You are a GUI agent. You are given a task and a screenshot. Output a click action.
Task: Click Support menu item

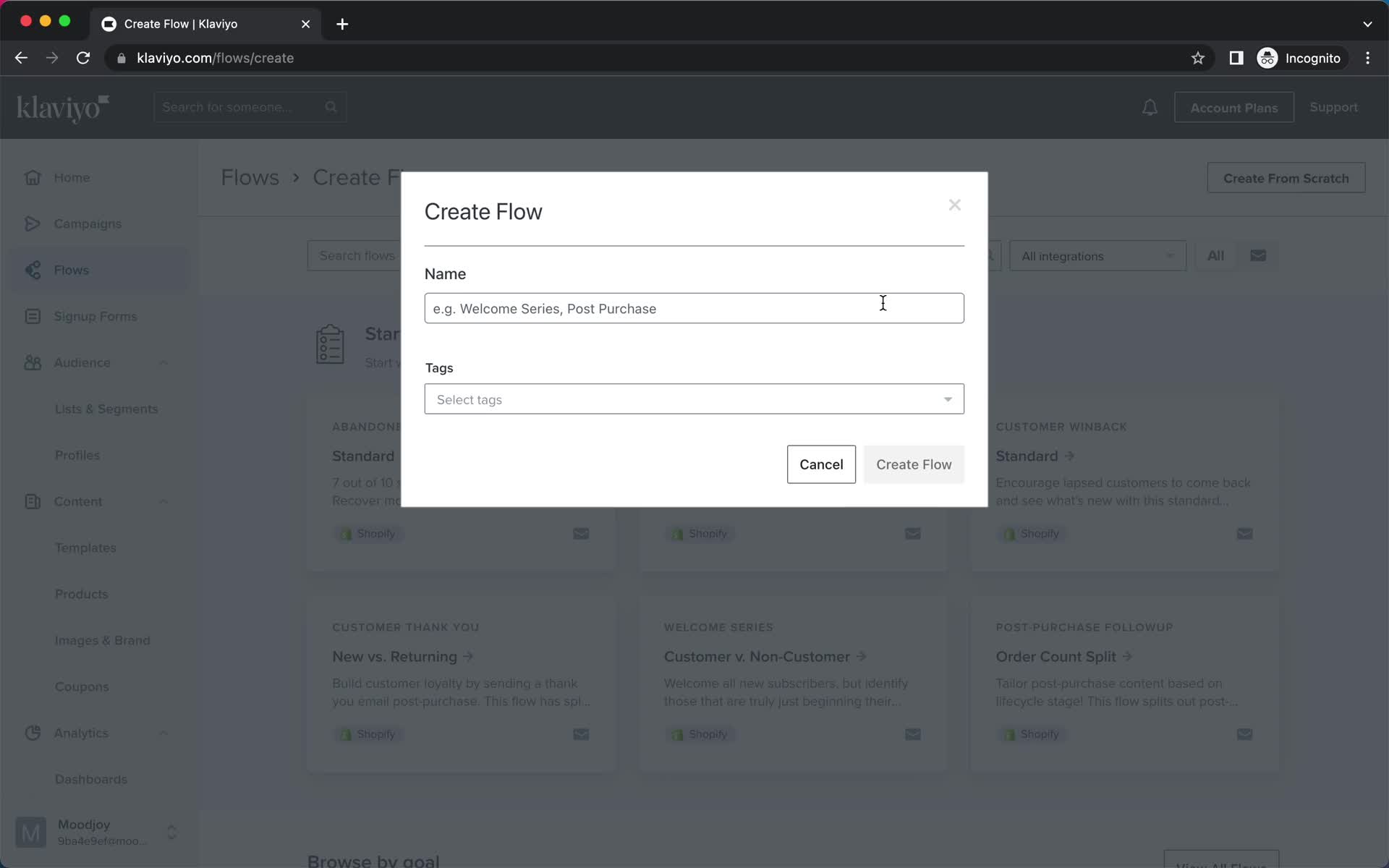1334,107
